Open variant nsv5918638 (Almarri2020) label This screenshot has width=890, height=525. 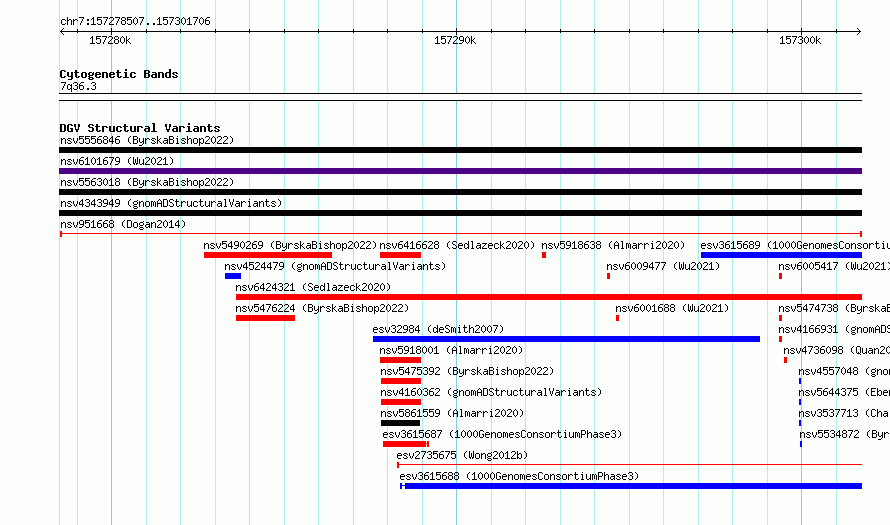pos(613,245)
